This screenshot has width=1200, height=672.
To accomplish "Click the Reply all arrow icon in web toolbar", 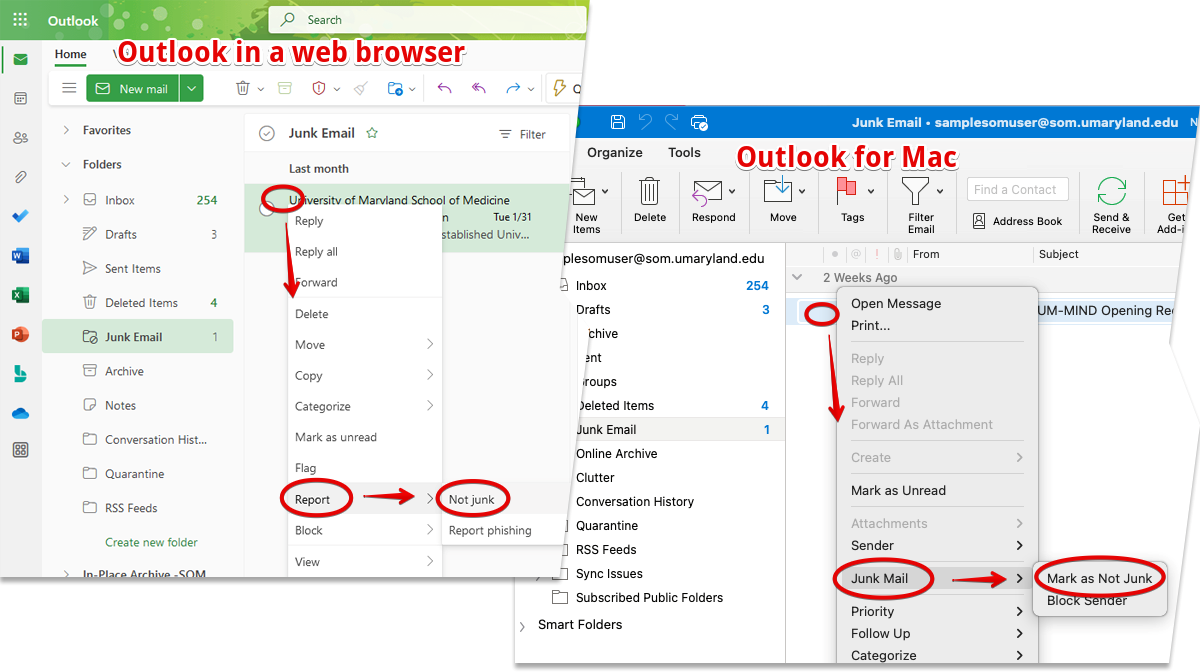I will [478, 88].
